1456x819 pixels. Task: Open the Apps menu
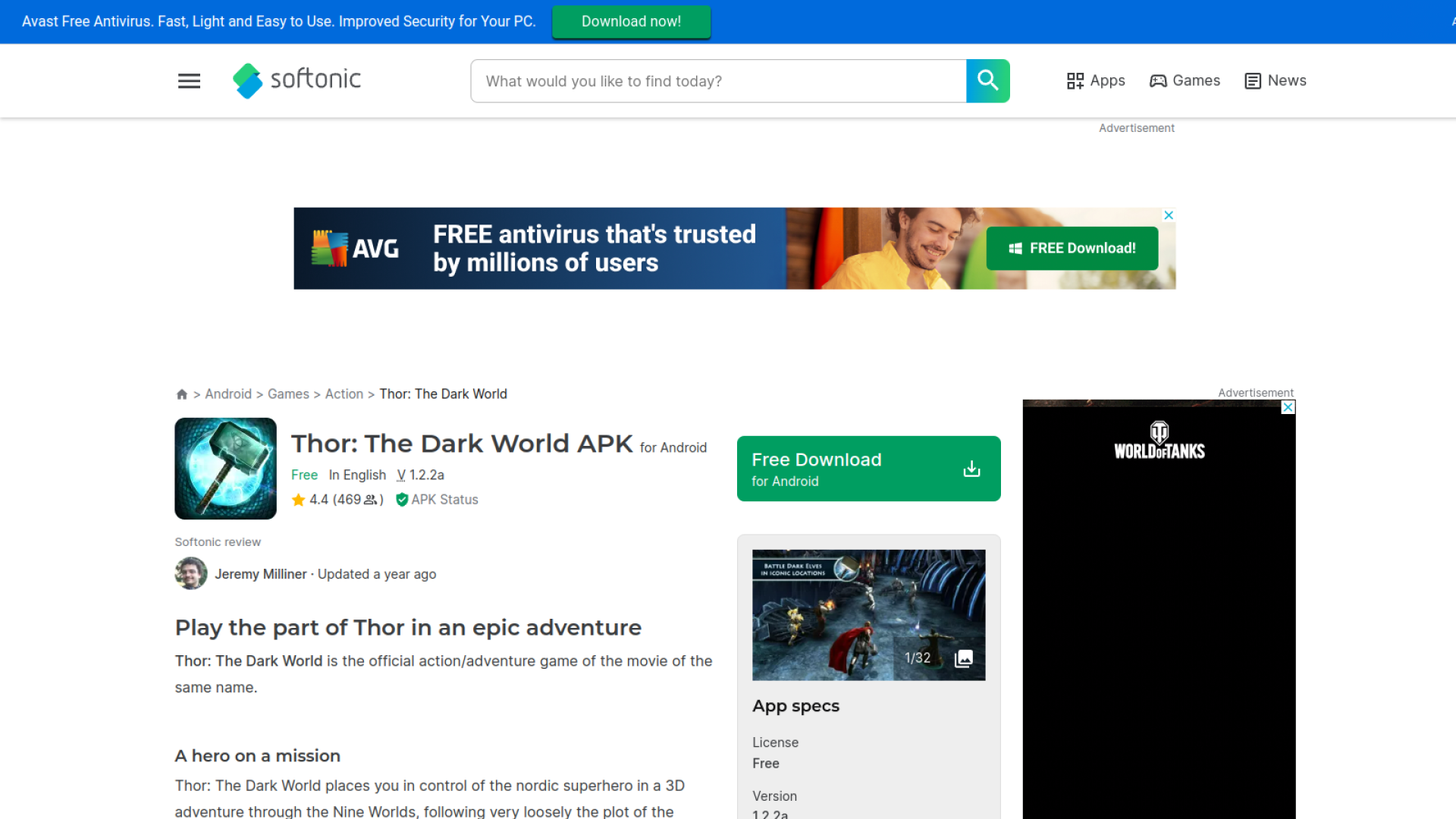[1096, 80]
